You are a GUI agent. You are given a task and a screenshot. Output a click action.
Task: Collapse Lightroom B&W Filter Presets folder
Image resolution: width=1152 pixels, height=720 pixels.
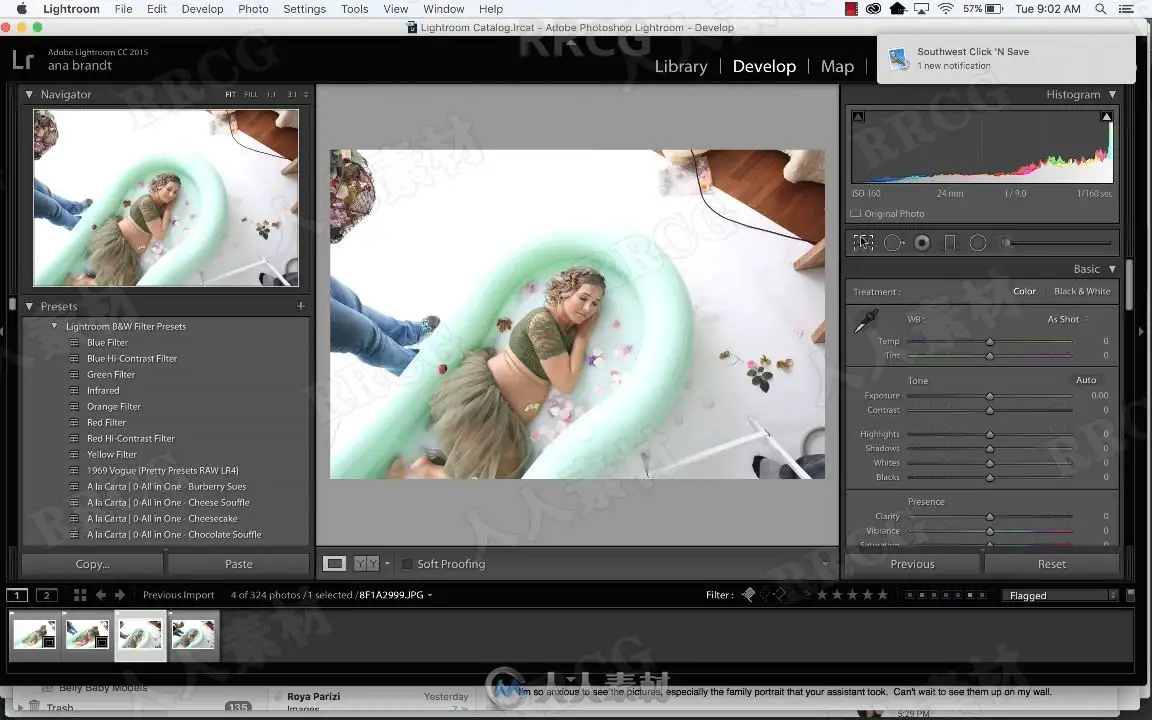click(x=54, y=326)
